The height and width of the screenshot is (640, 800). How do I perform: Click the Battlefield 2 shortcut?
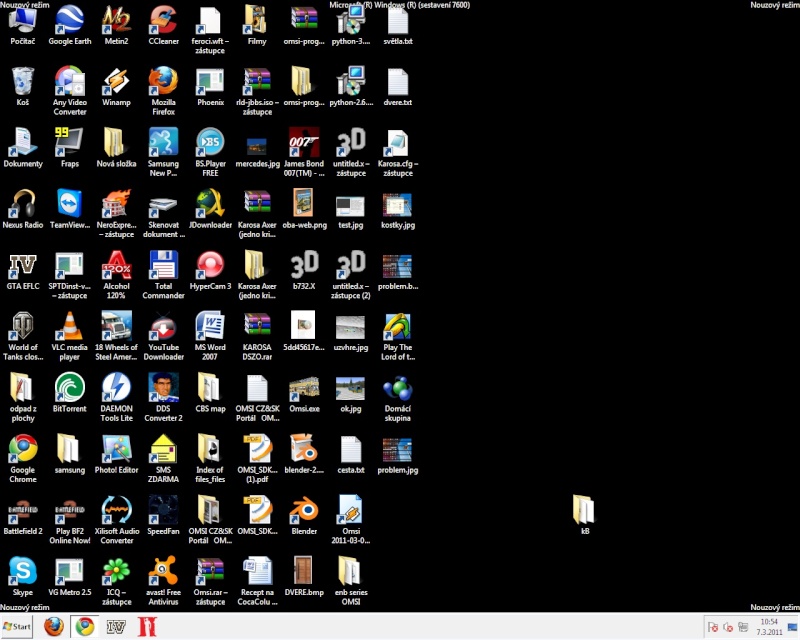pos(22,515)
